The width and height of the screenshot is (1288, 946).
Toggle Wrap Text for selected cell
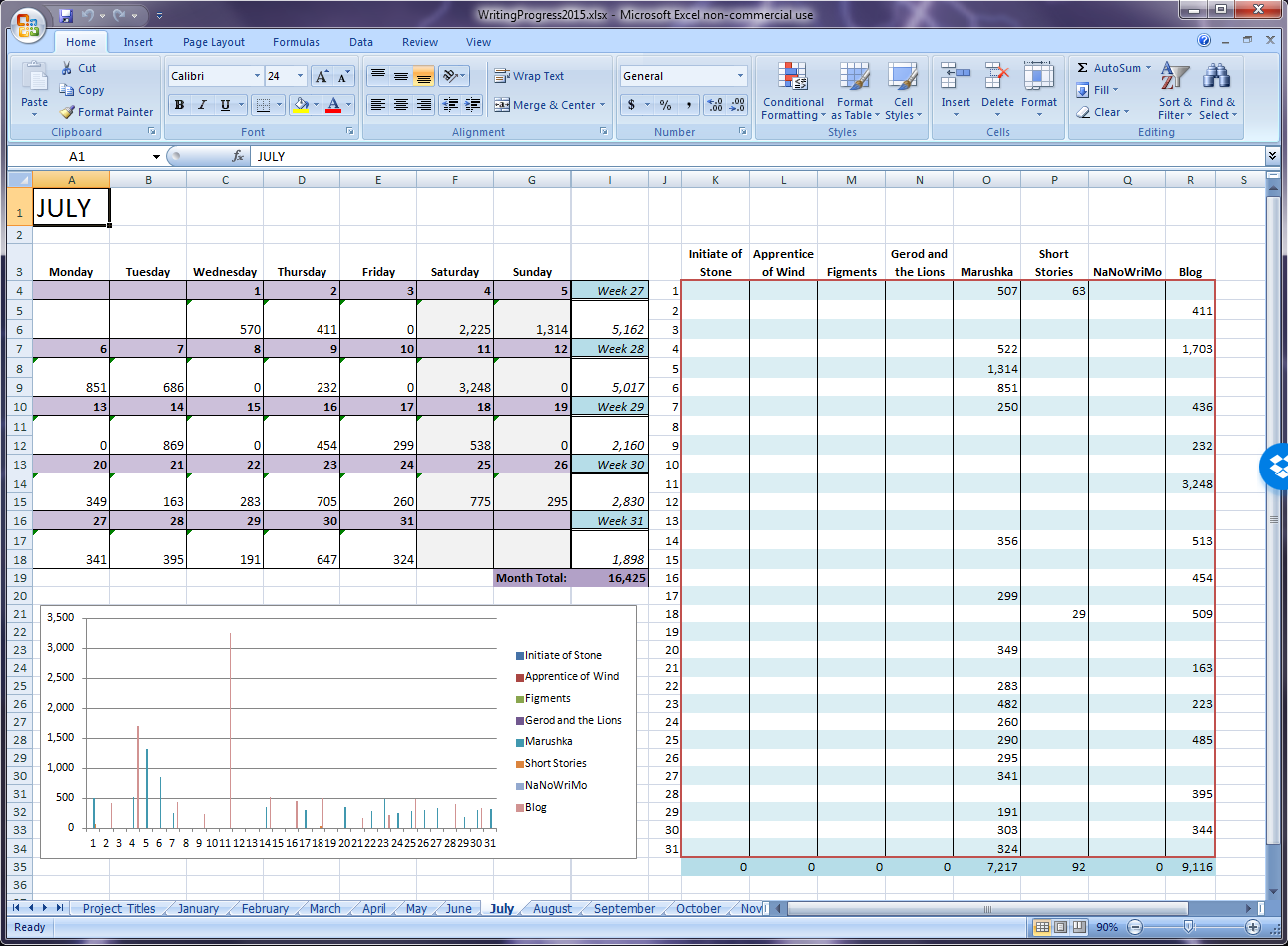(x=529, y=76)
